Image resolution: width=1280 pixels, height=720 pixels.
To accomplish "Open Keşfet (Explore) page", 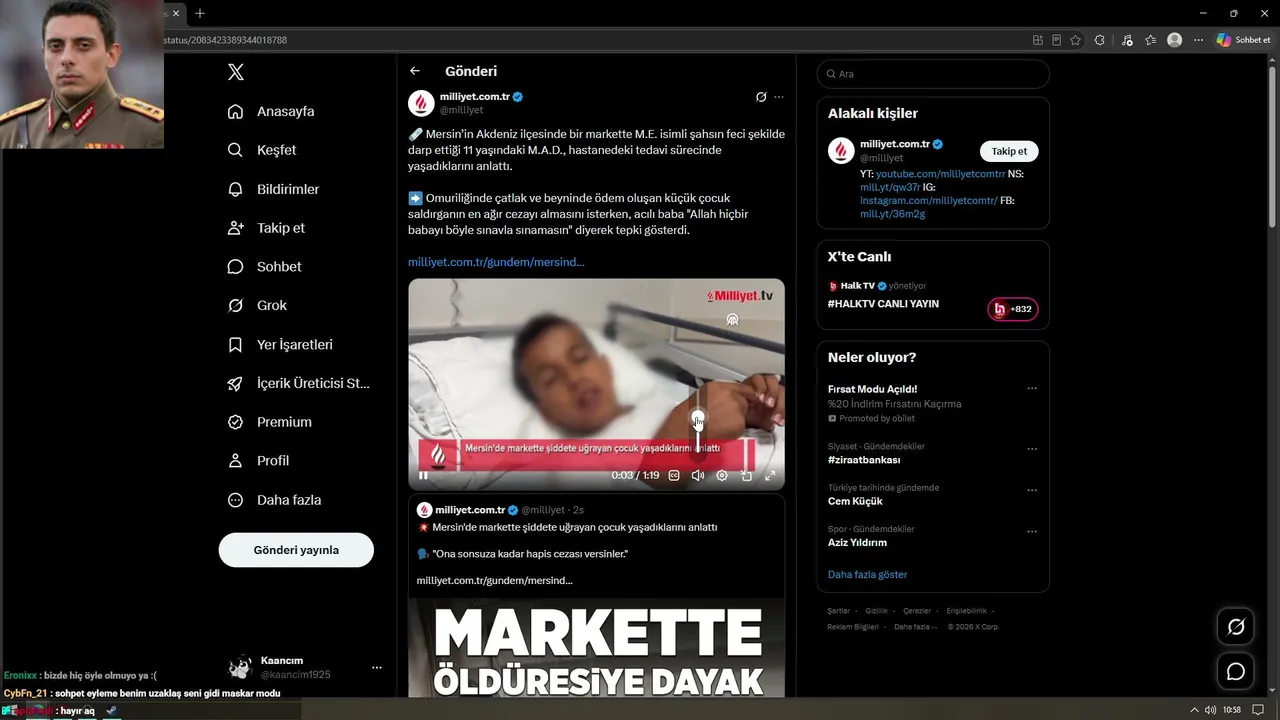I will coord(262,150).
